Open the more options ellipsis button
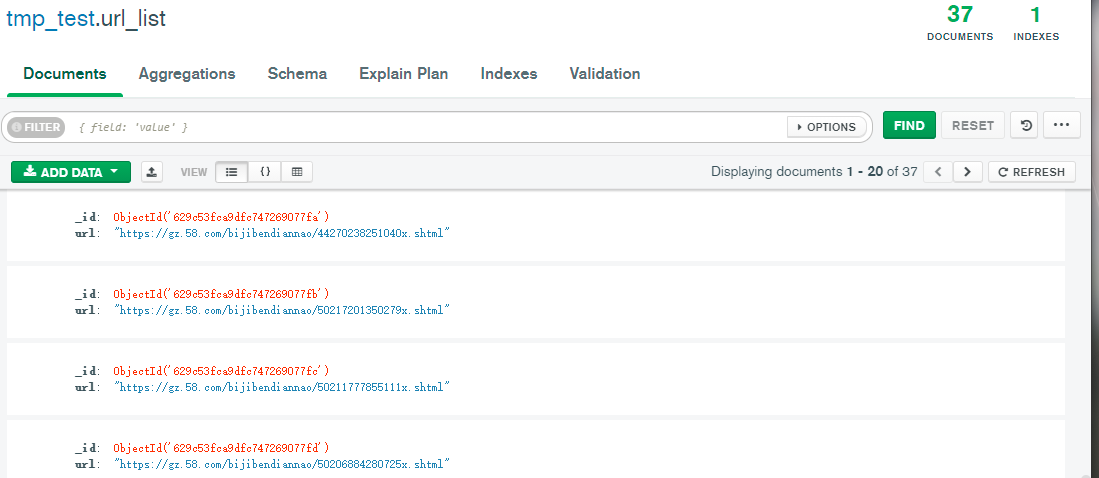 1062,125
